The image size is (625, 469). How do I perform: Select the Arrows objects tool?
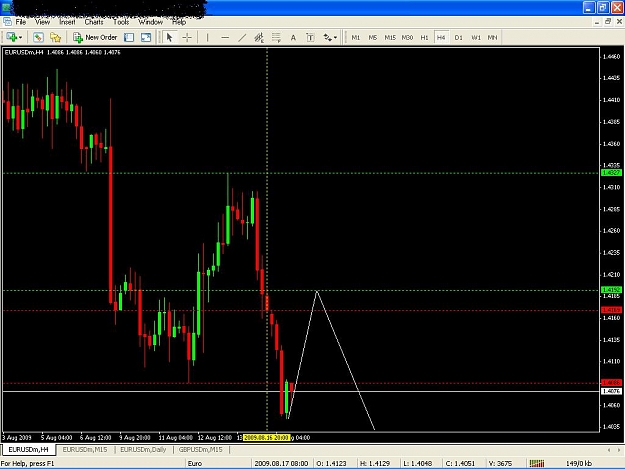327,37
